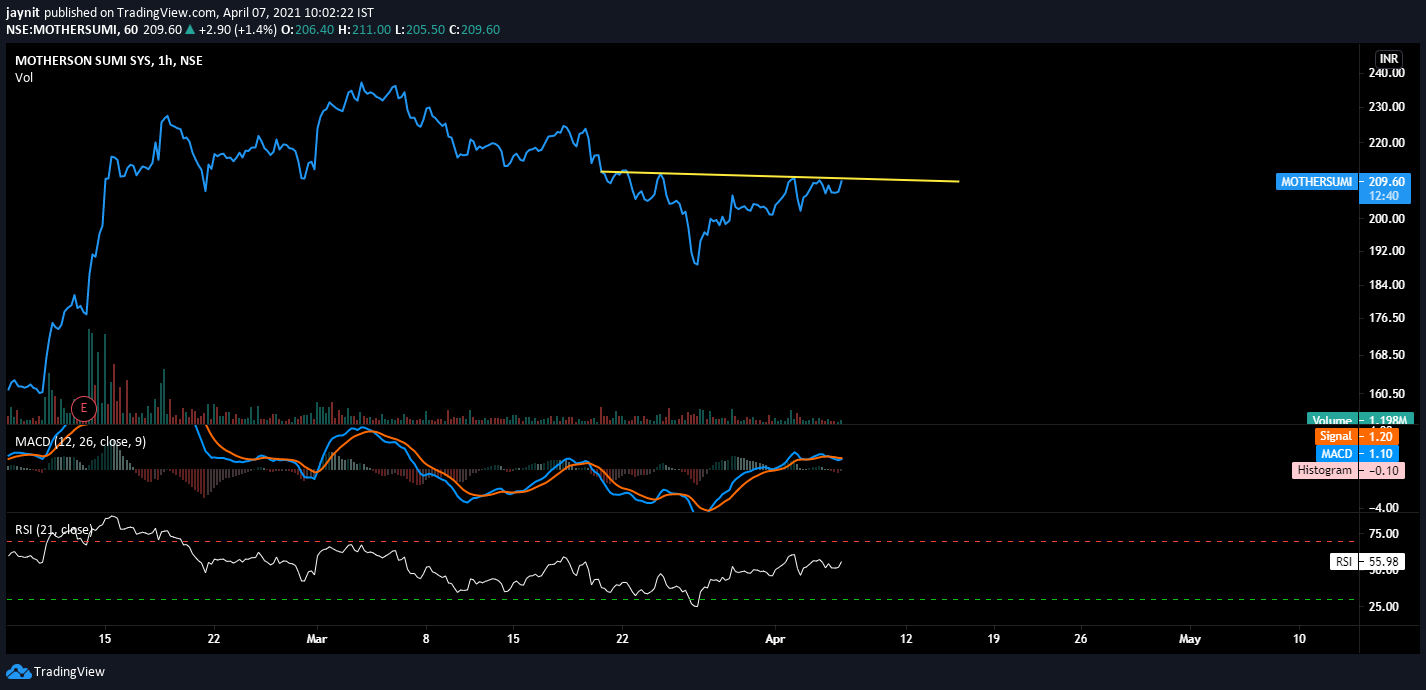This screenshot has height=690, width=1426.
Task: Click the earnings 'E' marker on the chart
Action: point(84,407)
